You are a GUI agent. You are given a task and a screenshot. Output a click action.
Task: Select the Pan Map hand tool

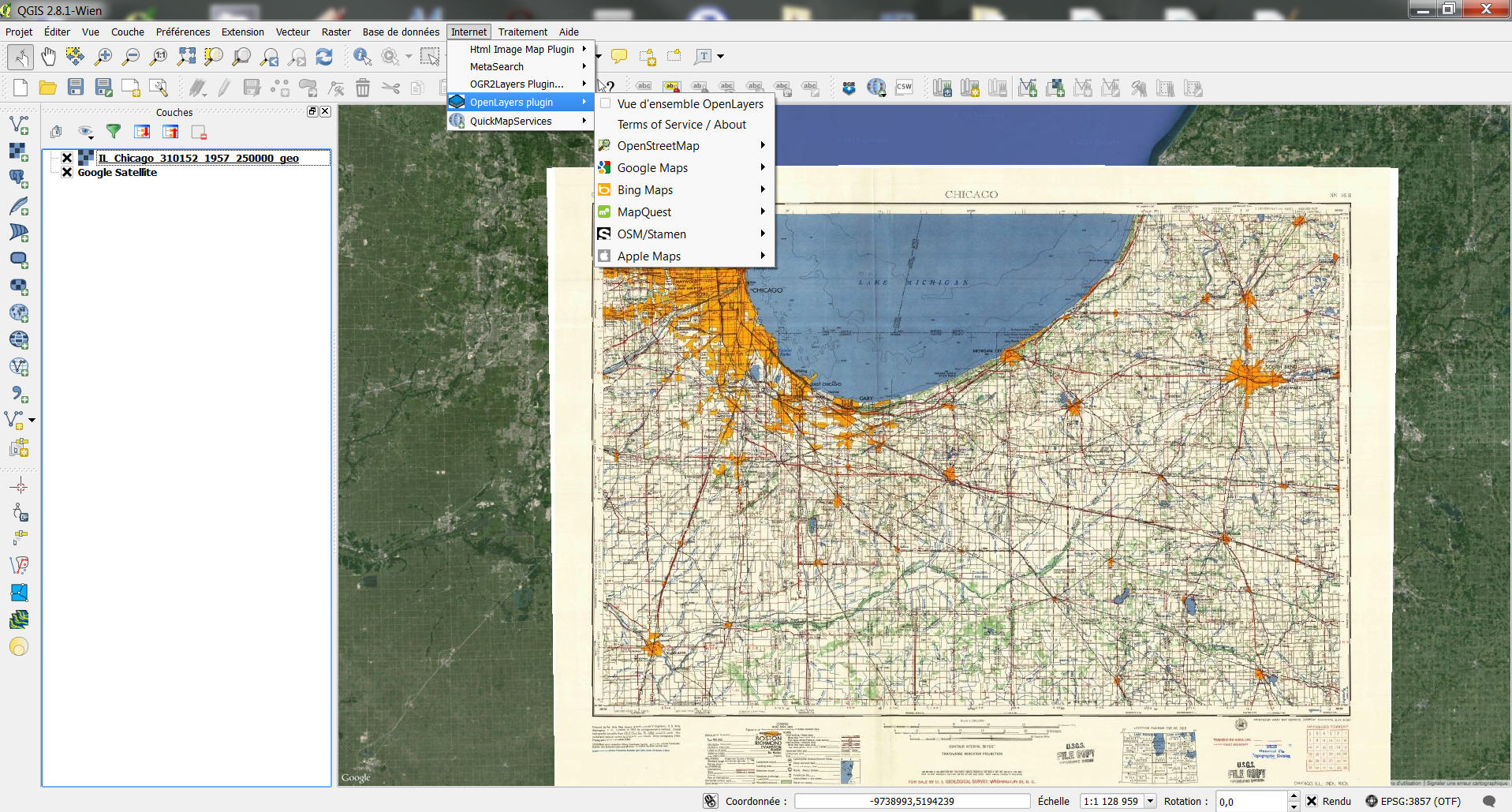pyautogui.click(x=49, y=56)
